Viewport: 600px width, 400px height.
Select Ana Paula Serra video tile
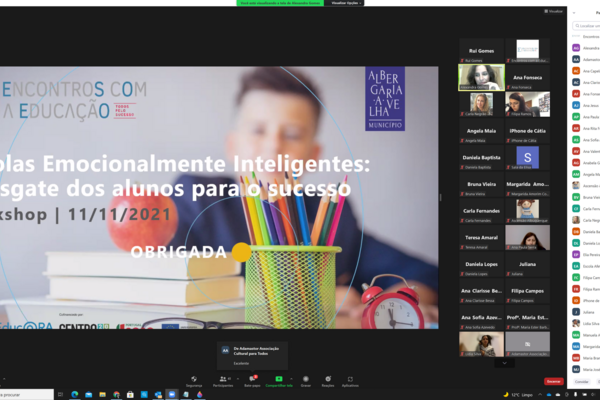point(527,237)
